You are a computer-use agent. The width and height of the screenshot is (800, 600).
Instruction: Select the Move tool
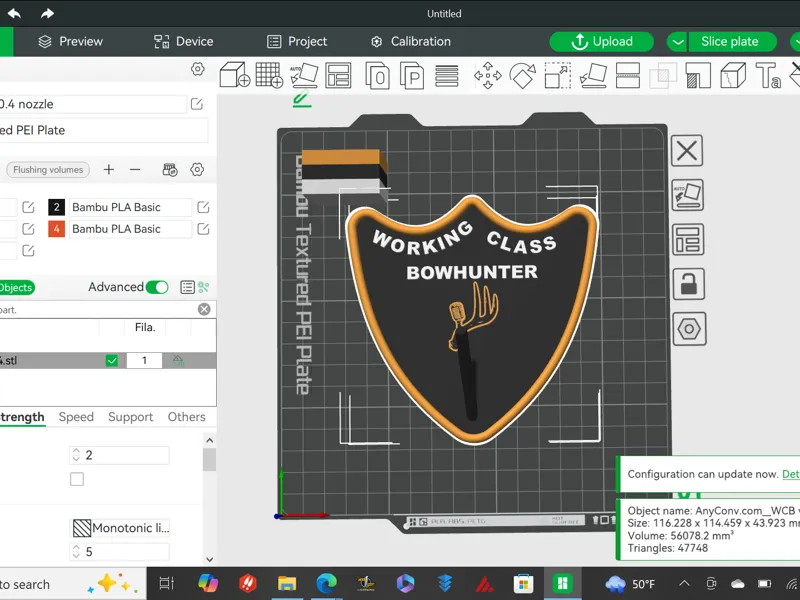tap(488, 76)
